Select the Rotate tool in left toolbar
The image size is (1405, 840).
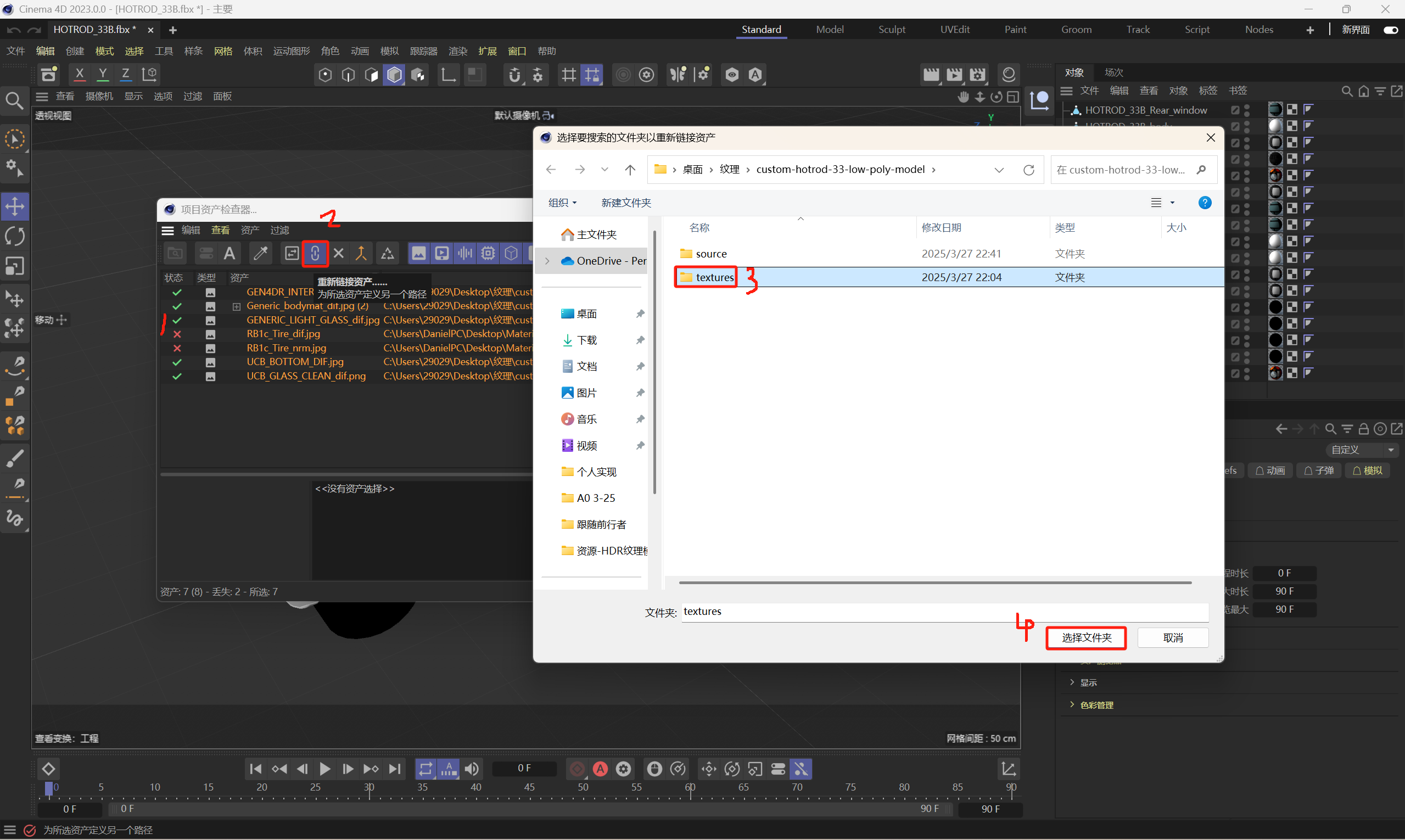[x=15, y=236]
